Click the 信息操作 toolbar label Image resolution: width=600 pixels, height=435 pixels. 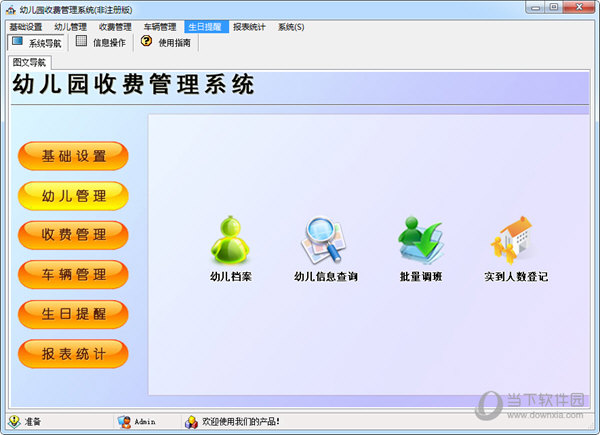point(109,42)
